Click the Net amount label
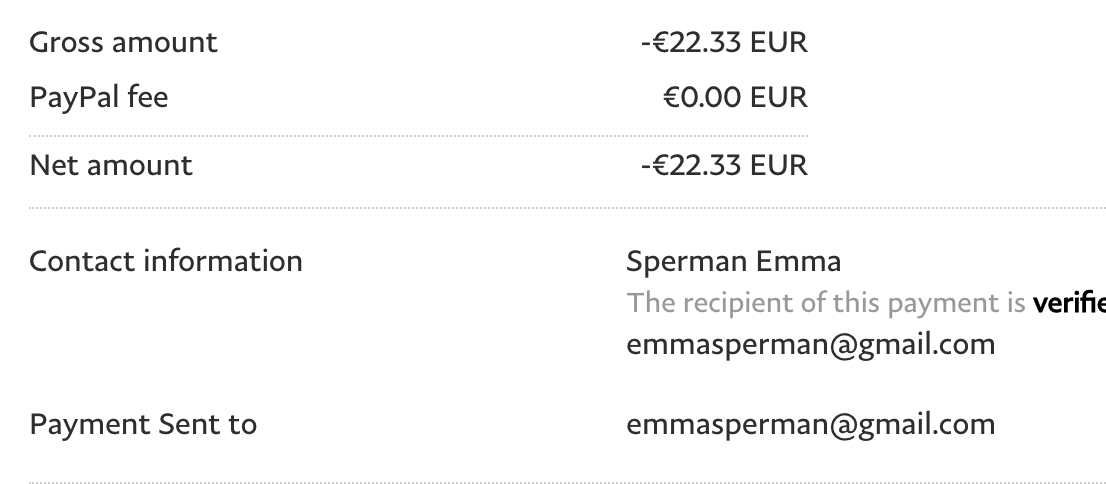The height and width of the screenshot is (484, 1106). [x=111, y=165]
